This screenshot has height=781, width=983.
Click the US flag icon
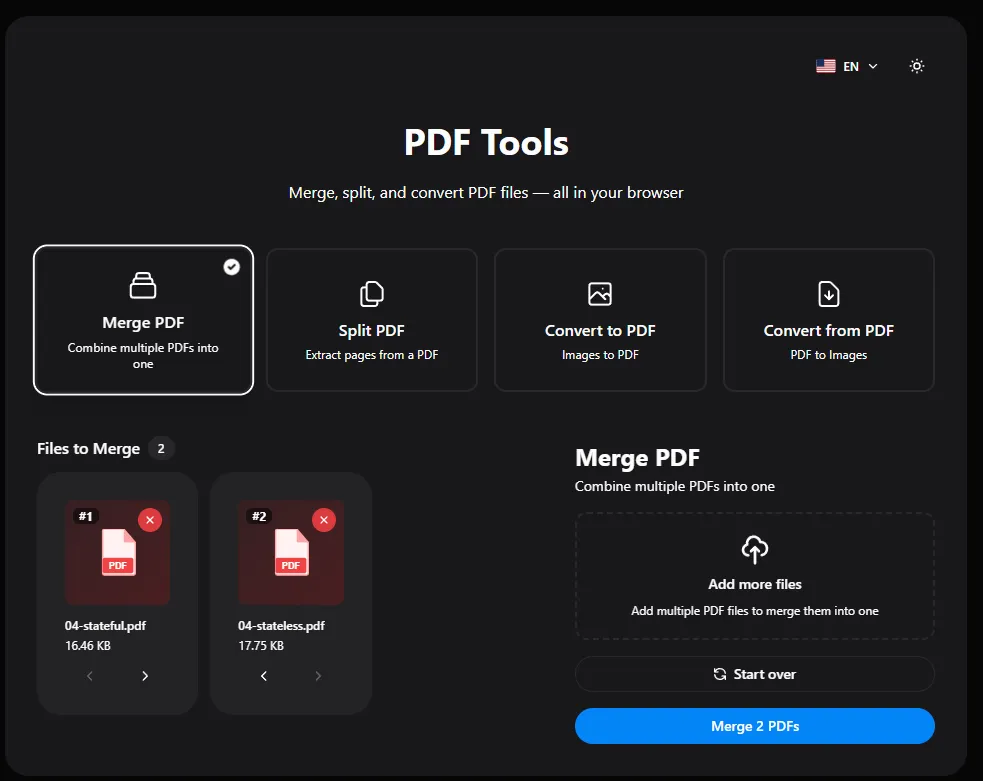(824, 66)
